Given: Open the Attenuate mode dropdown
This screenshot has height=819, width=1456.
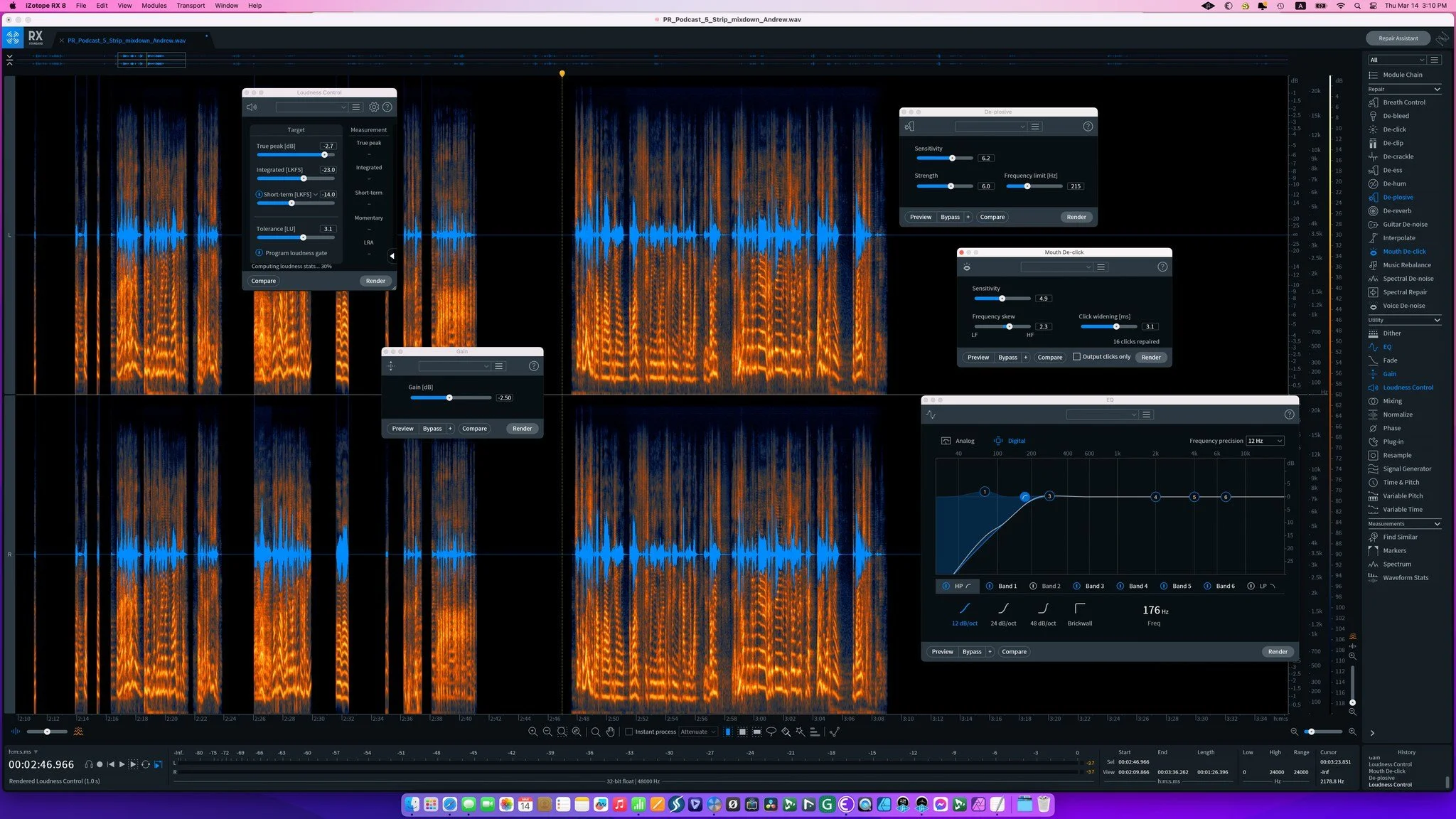Looking at the screenshot, I should tap(697, 732).
